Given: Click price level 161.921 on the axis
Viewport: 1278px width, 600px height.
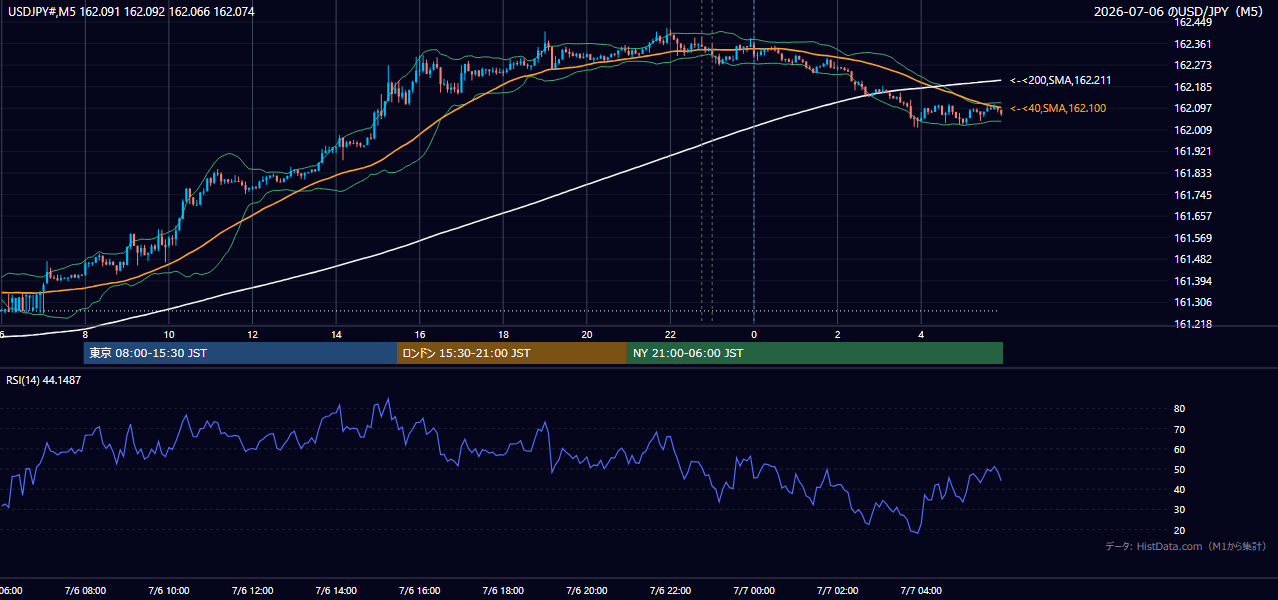Looking at the screenshot, I should (x=1193, y=152).
